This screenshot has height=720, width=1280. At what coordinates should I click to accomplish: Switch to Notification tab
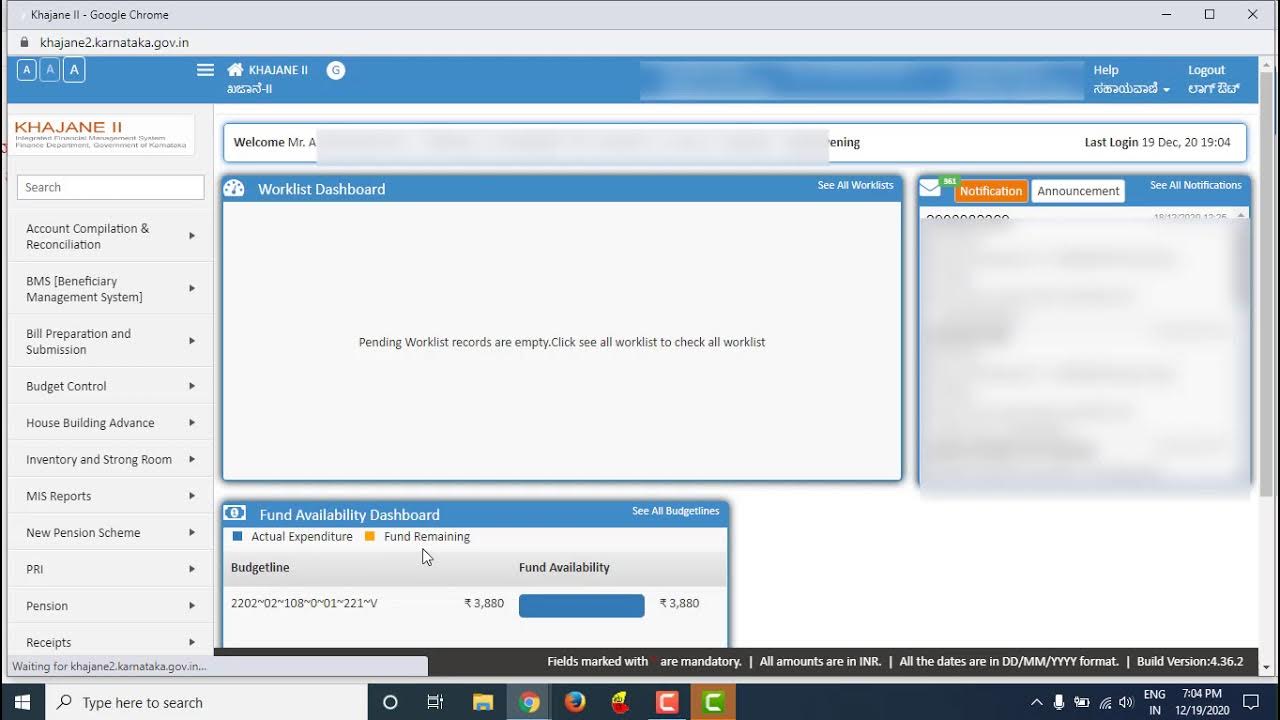coord(991,191)
